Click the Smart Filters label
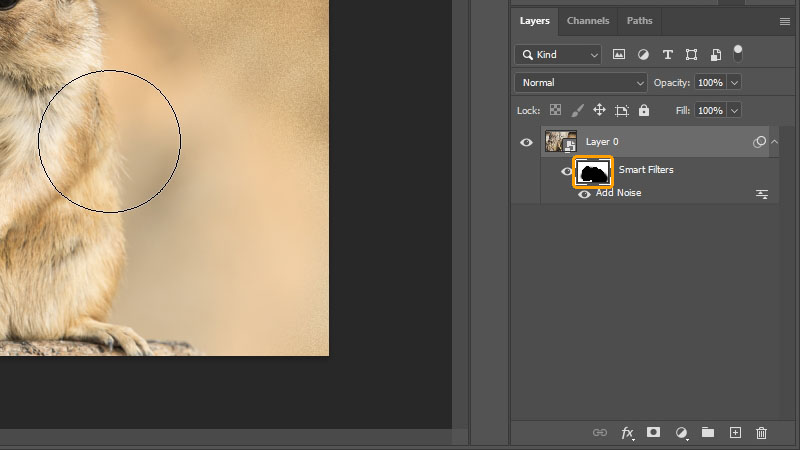The width and height of the screenshot is (800, 450). click(x=646, y=170)
